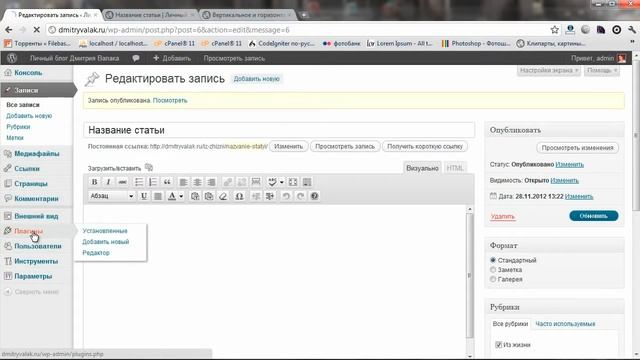Image resolution: width=640 pixels, height=360 pixels.
Task: Open the Абзац paragraph format dropdown
Action: [111, 196]
